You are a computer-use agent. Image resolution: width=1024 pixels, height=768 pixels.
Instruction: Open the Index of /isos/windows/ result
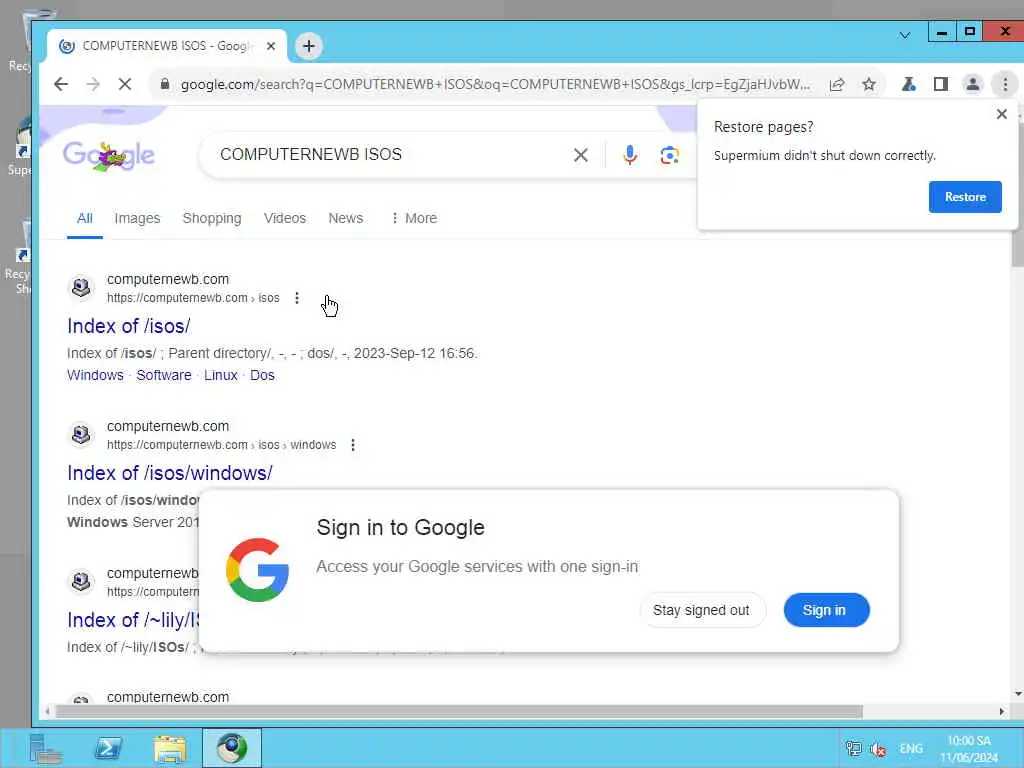pyautogui.click(x=170, y=473)
